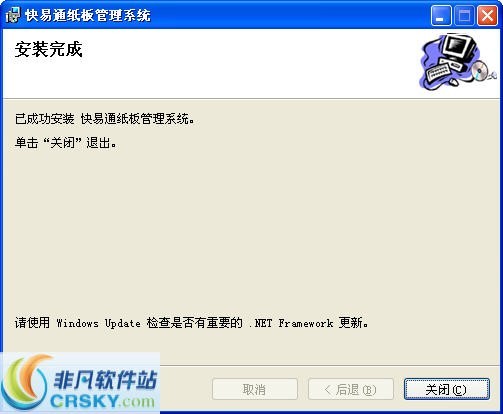Click the 已成功安装 success message
Viewport: 503px width, 414px height.
(105, 119)
